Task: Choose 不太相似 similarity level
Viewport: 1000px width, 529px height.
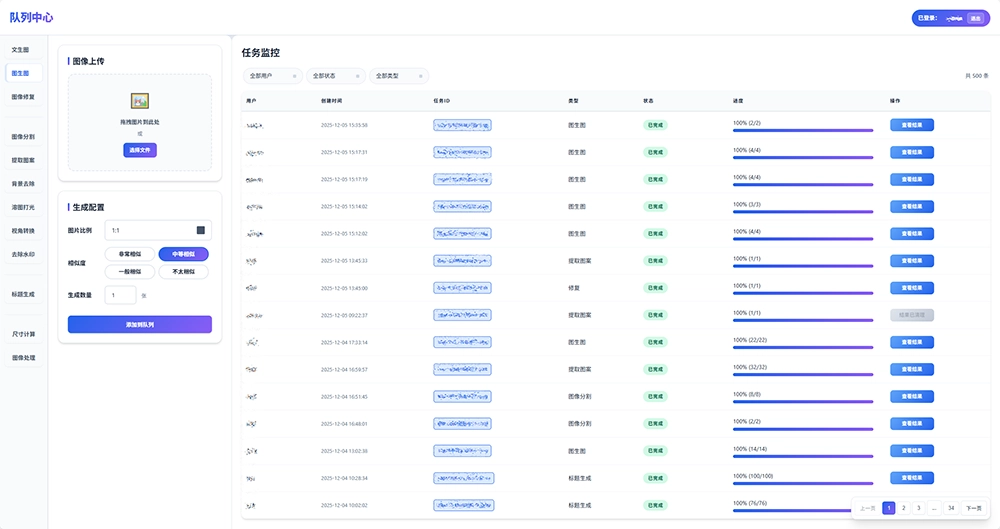Action: pyautogui.click(x=182, y=272)
